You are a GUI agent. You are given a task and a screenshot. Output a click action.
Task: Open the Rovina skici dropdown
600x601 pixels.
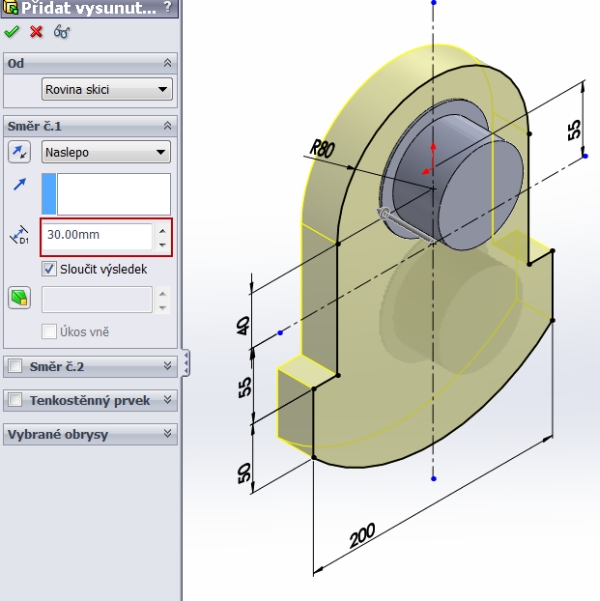107,89
